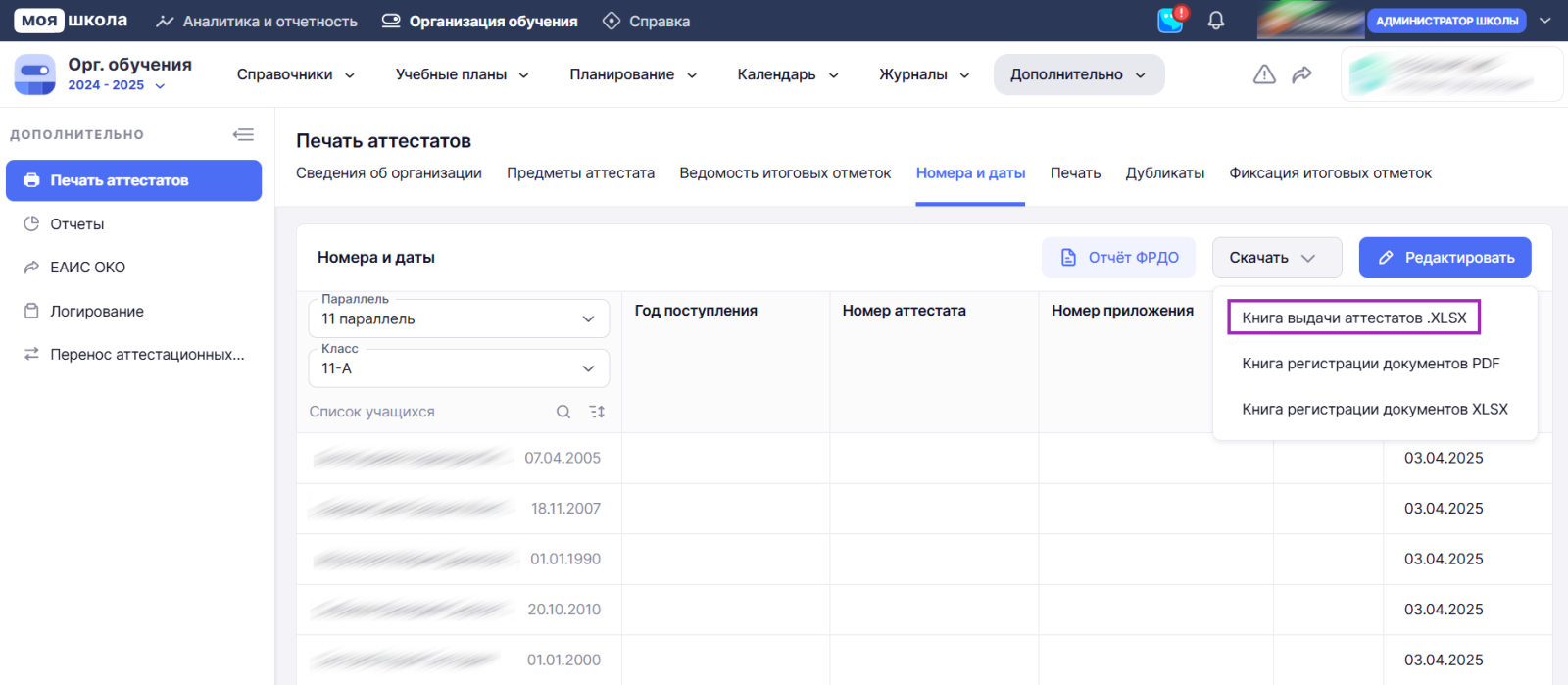Click the search icon in student list

point(563,412)
